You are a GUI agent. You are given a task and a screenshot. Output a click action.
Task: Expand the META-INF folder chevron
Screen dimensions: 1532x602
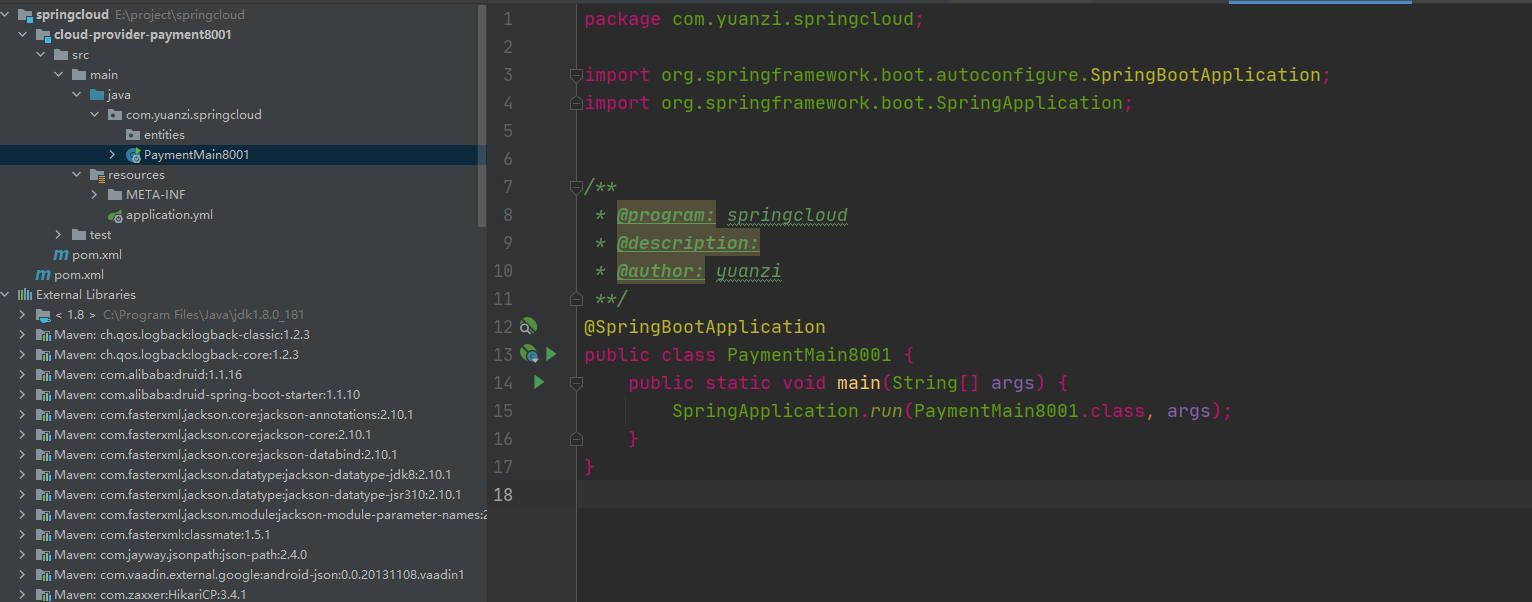(95, 195)
